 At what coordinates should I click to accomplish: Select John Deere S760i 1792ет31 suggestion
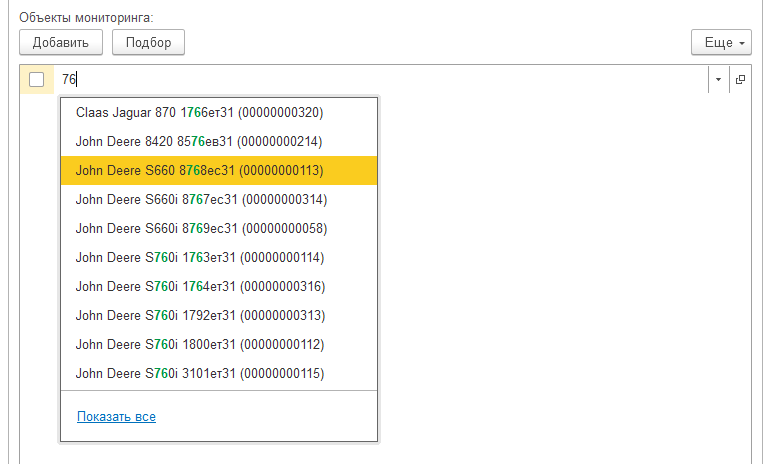(x=201, y=316)
